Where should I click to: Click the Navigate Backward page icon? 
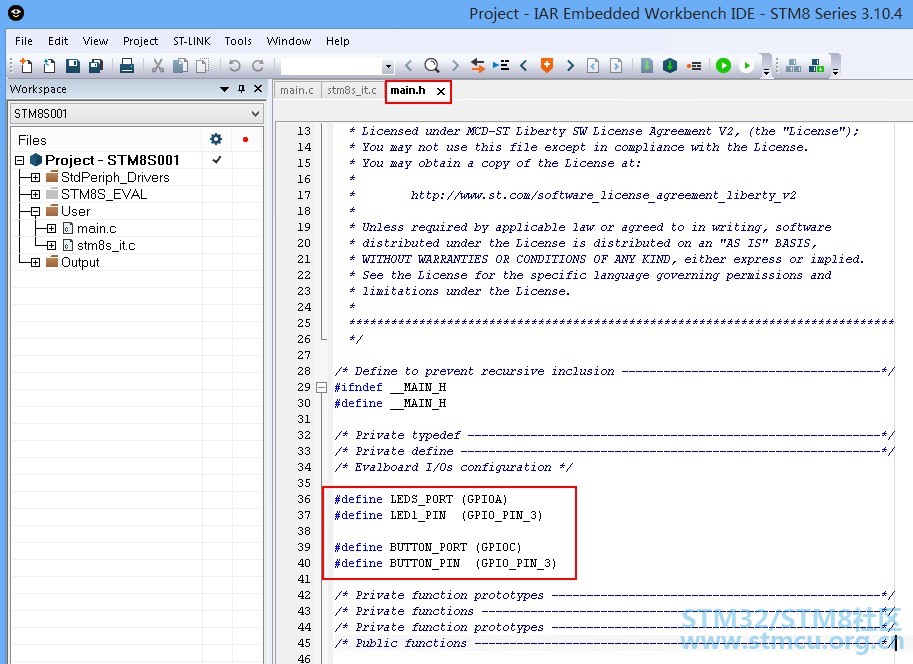pos(593,65)
